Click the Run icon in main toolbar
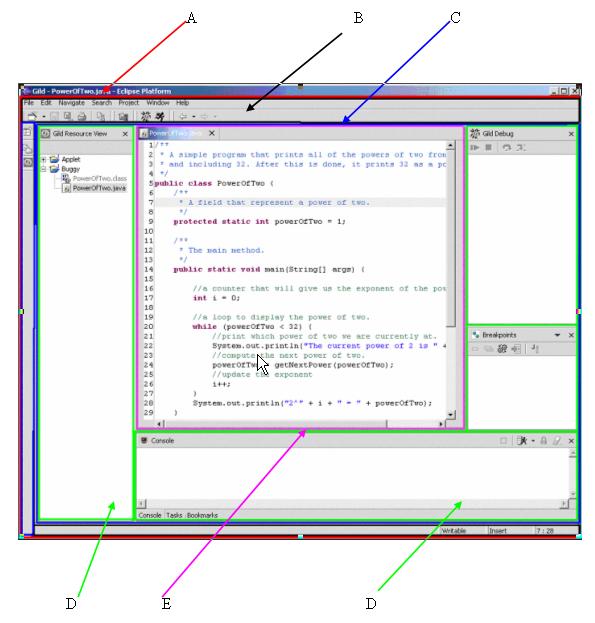The width and height of the screenshot is (595, 623). (x=160, y=116)
